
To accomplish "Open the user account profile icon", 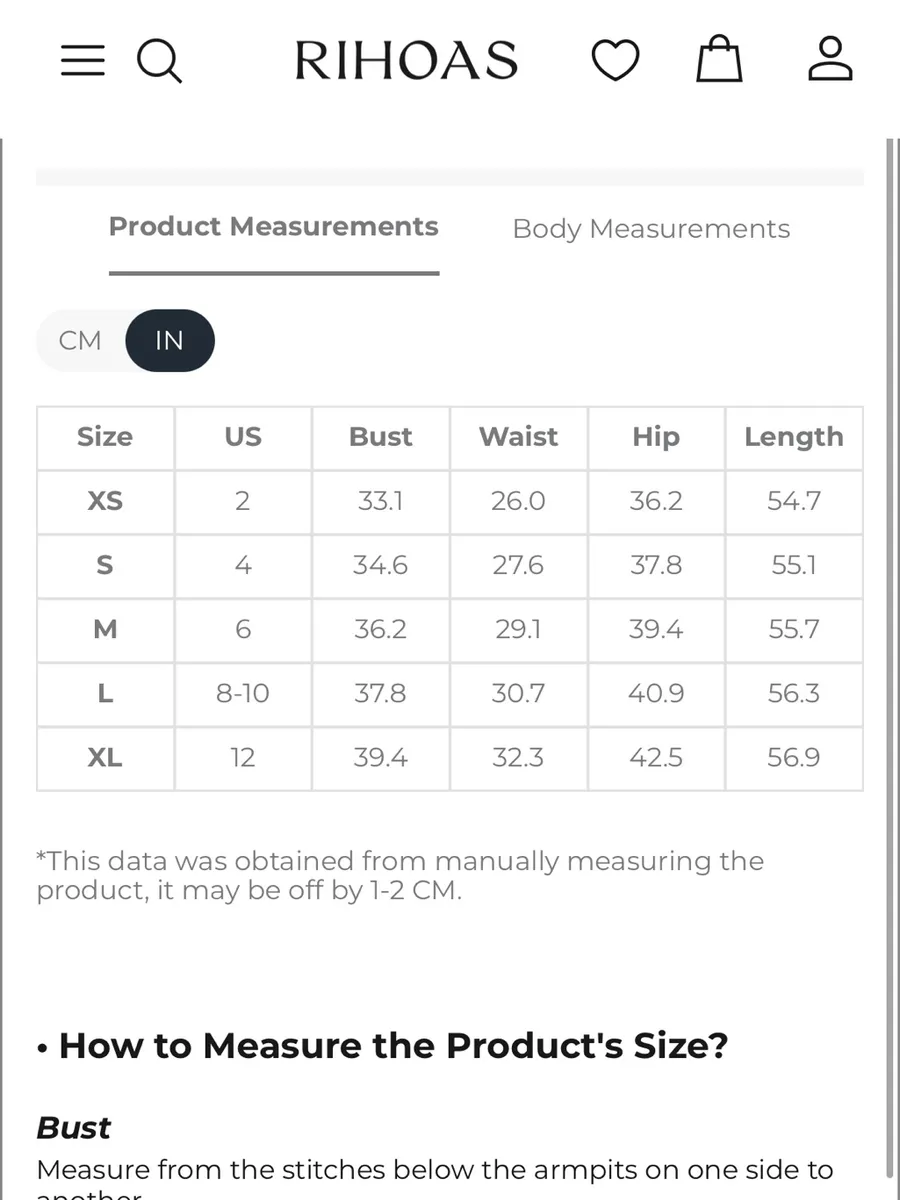I will click(830, 58).
